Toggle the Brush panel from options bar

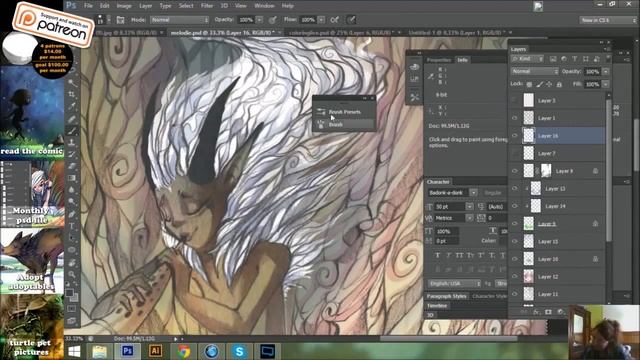point(120,20)
